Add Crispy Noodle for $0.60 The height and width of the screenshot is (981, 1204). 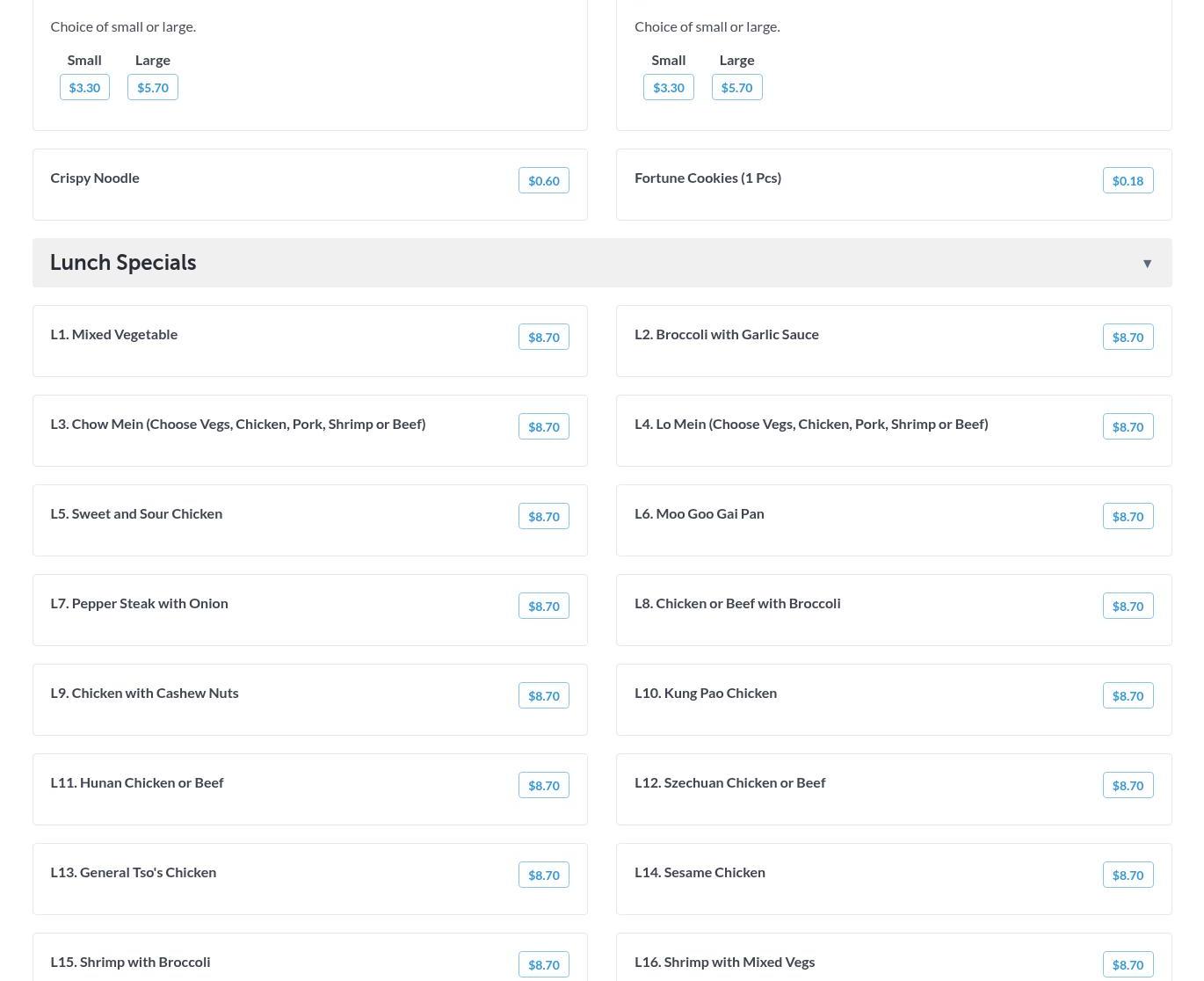point(543,180)
